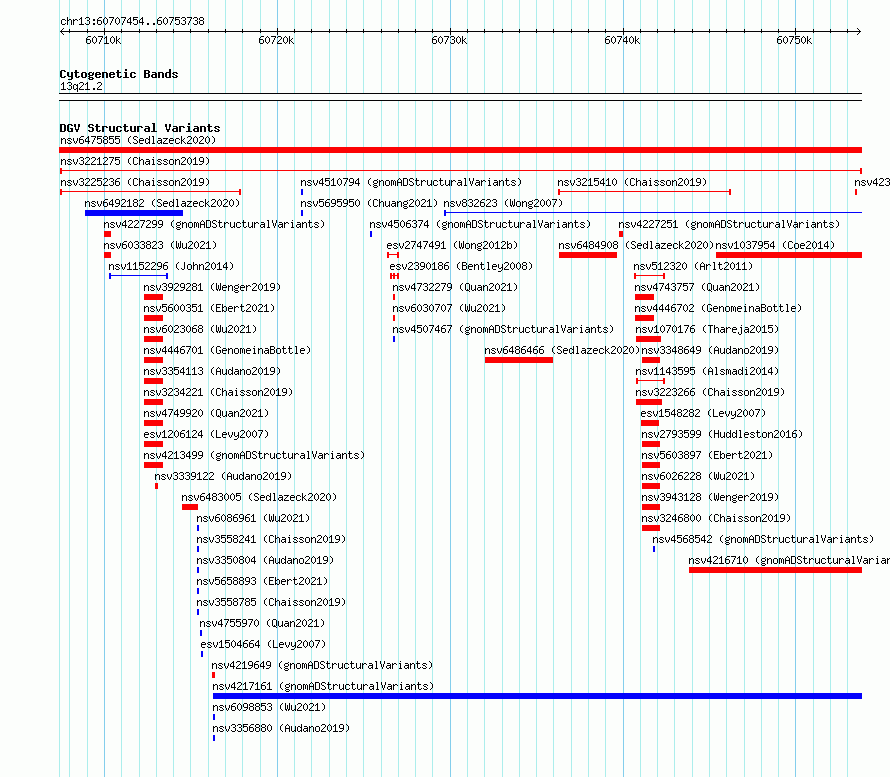Open nsv6492182 (Sedlazeck2020) variant entry

point(162,203)
